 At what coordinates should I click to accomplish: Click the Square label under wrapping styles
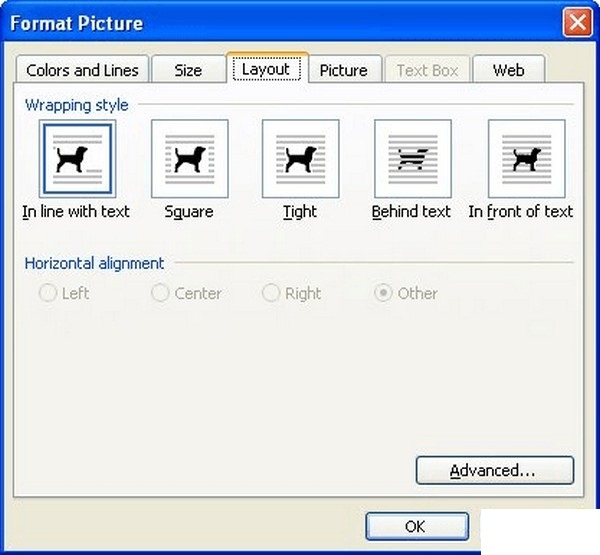tap(189, 212)
